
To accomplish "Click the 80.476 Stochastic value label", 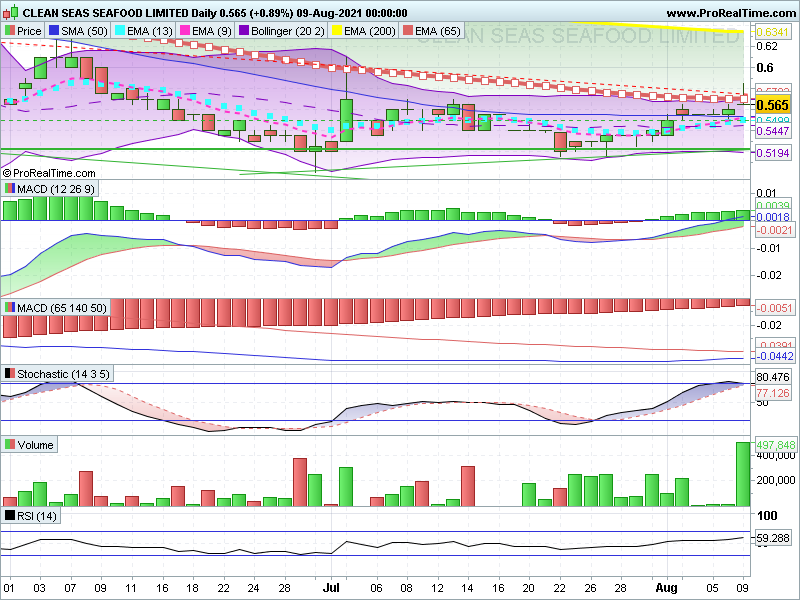I will [772, 377].
